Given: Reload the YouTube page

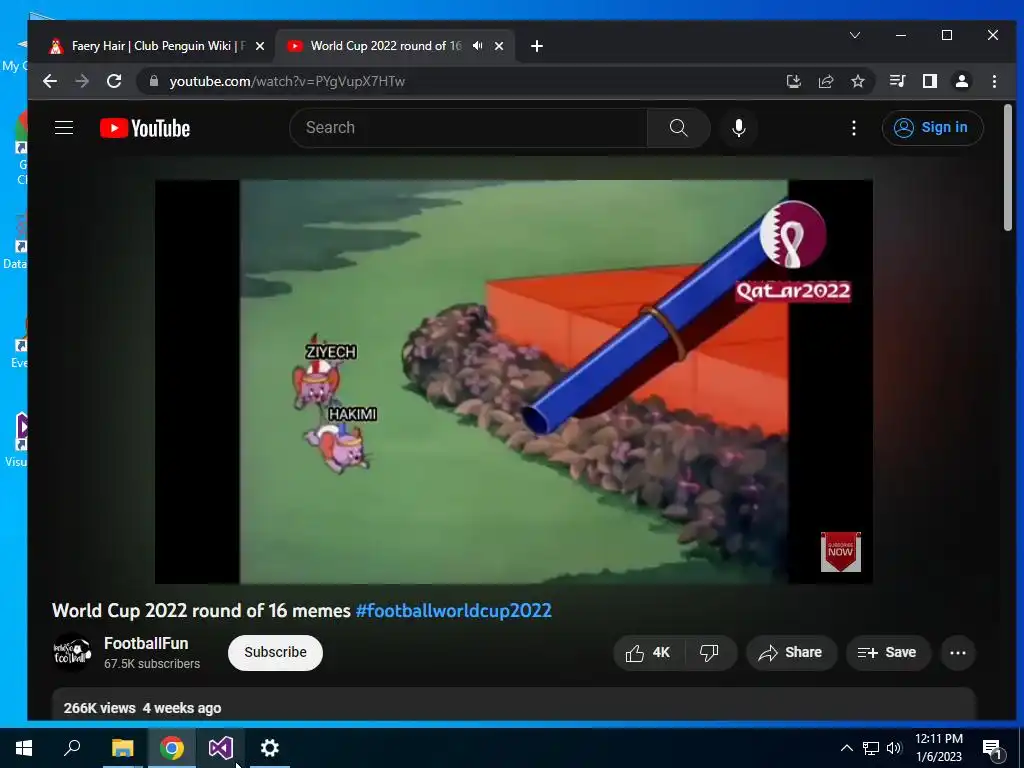Looking at the screenshot, I should (x=114, y=81).
